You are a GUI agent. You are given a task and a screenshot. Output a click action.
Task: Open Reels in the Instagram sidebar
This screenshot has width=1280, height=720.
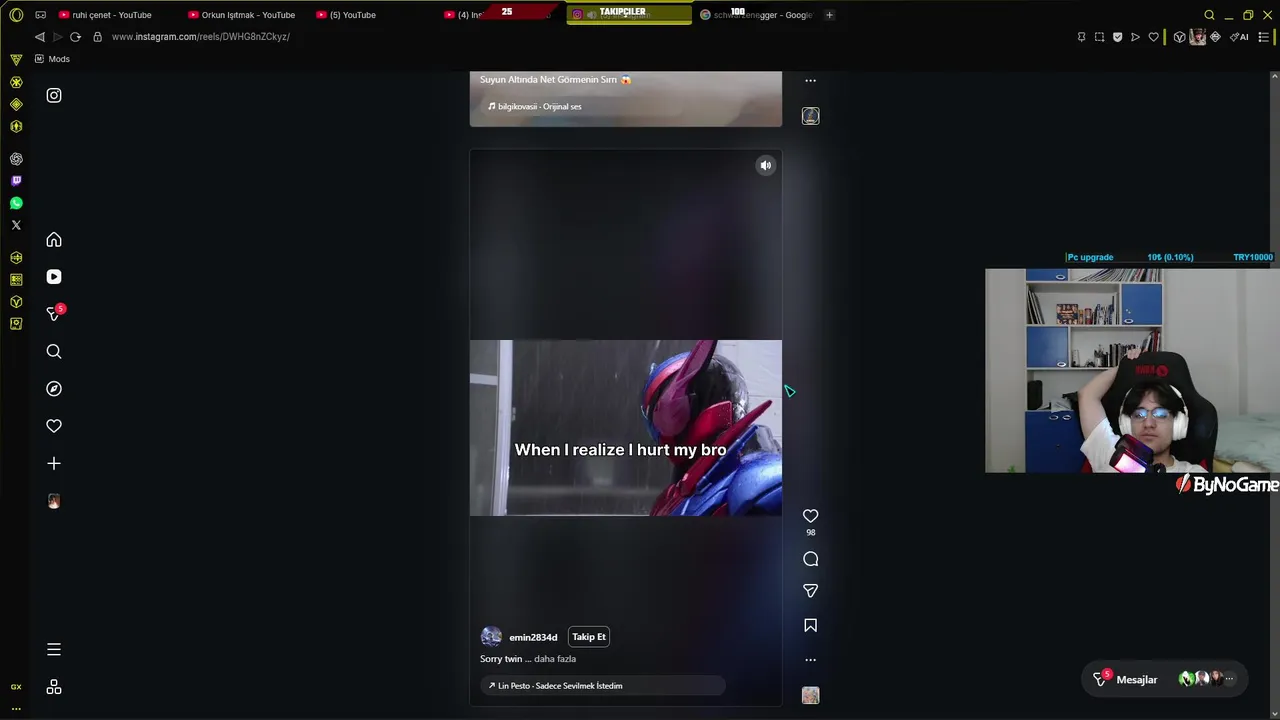point(54,277)
